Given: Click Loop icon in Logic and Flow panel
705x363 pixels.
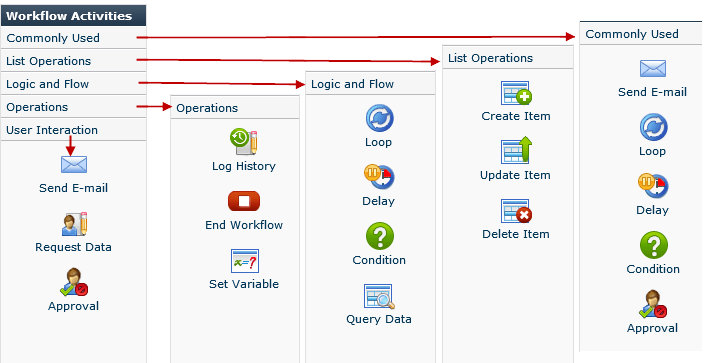Looking at the screenshot, I should (379, 118).
